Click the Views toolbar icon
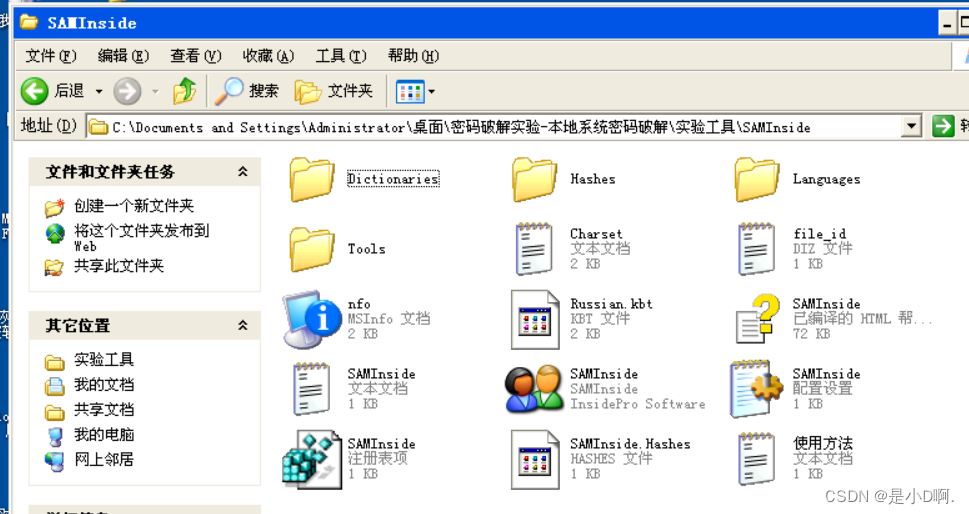Viewport: 969px width, 514px height. pos(410,92)
